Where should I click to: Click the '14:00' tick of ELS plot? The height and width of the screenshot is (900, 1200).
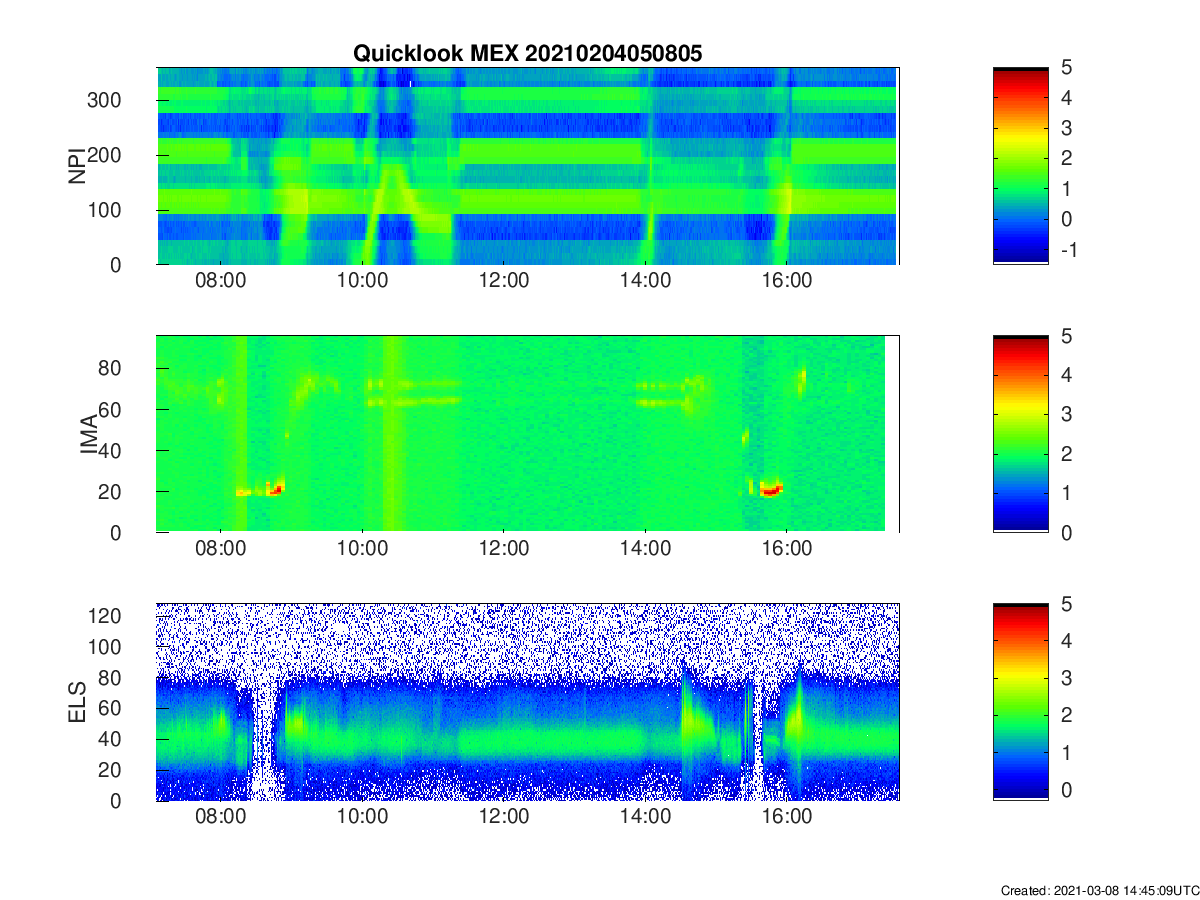pos(646,817)
